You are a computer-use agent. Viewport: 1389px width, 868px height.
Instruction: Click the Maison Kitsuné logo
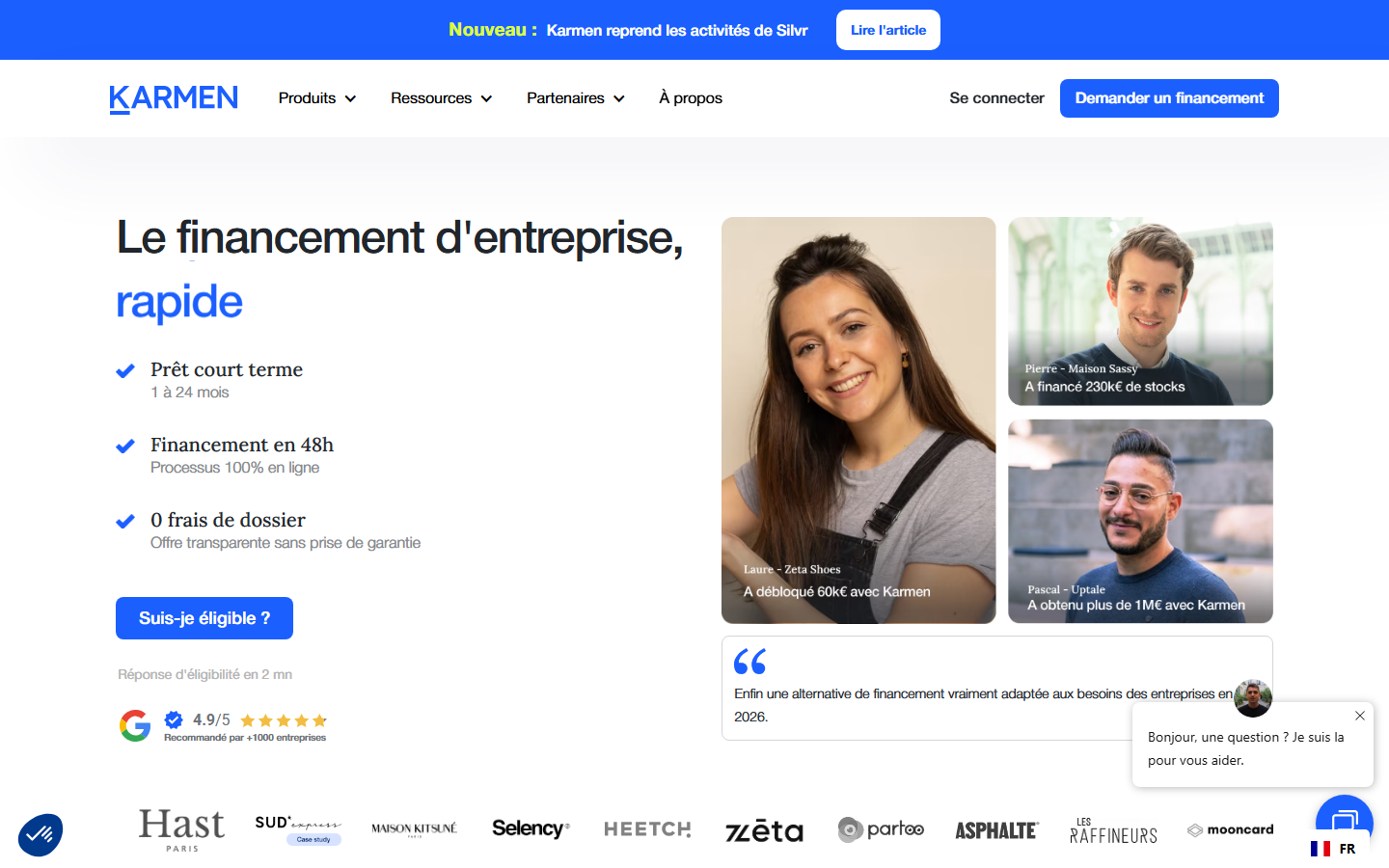point(414,829)
